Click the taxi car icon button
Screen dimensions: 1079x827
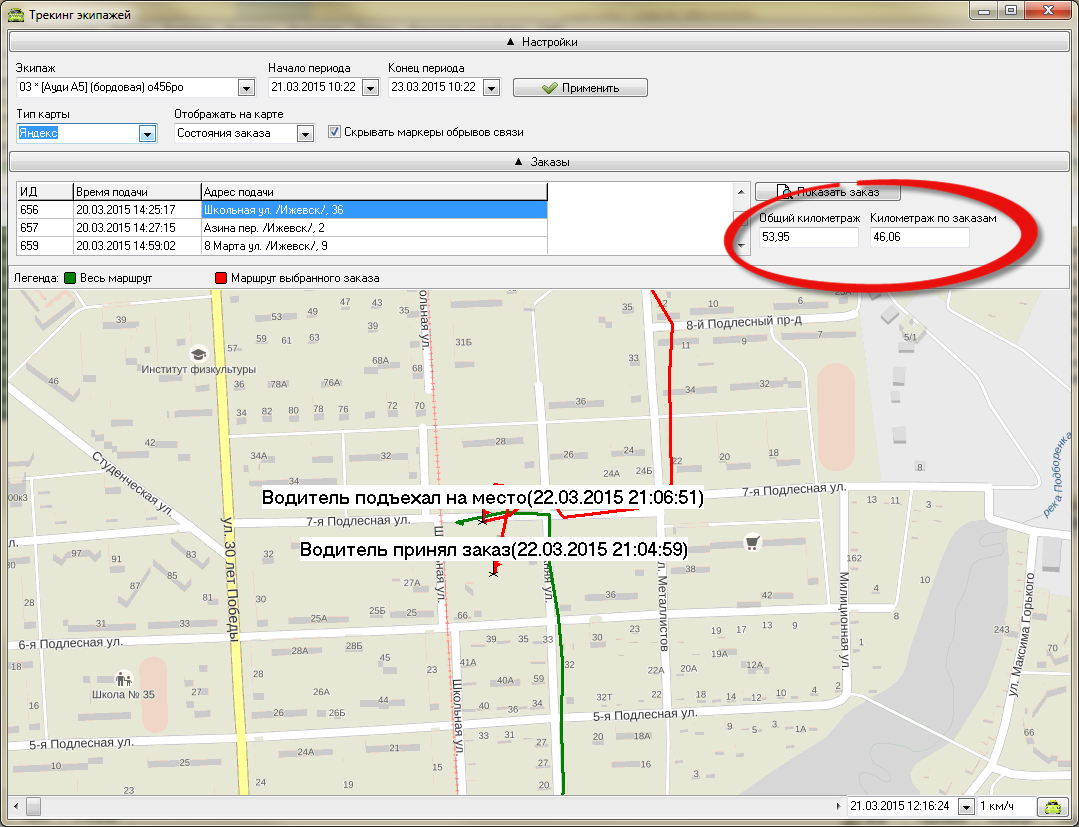point(1052,806)
